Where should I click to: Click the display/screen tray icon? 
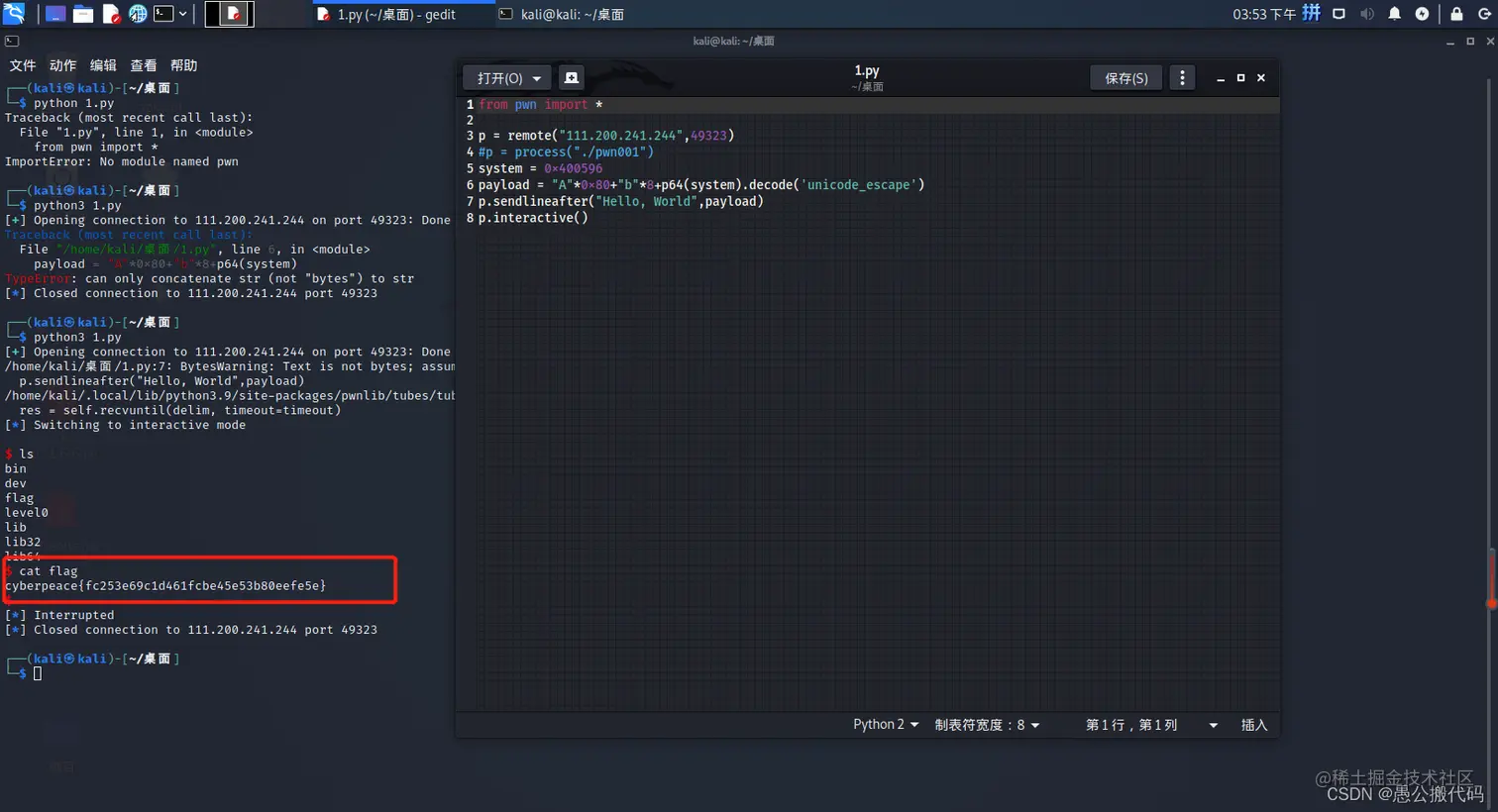point(1339,14)
